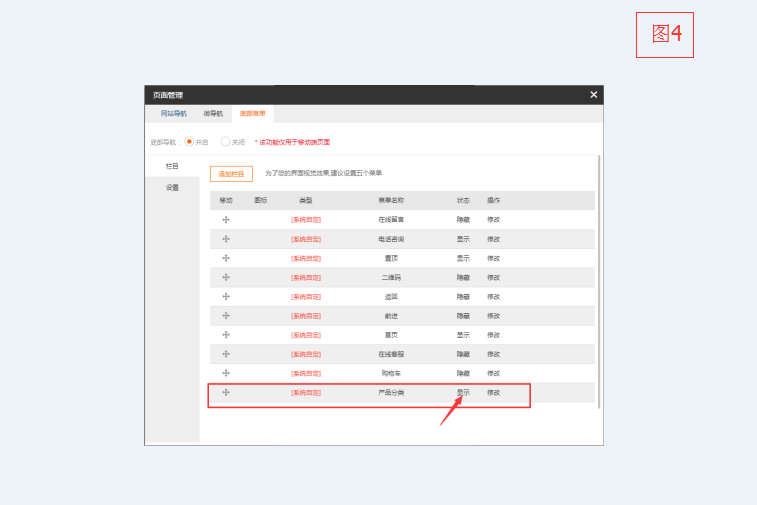Switch to the 网站导航 tab
This screenshot has height=505, width=757.
point(173,114)
